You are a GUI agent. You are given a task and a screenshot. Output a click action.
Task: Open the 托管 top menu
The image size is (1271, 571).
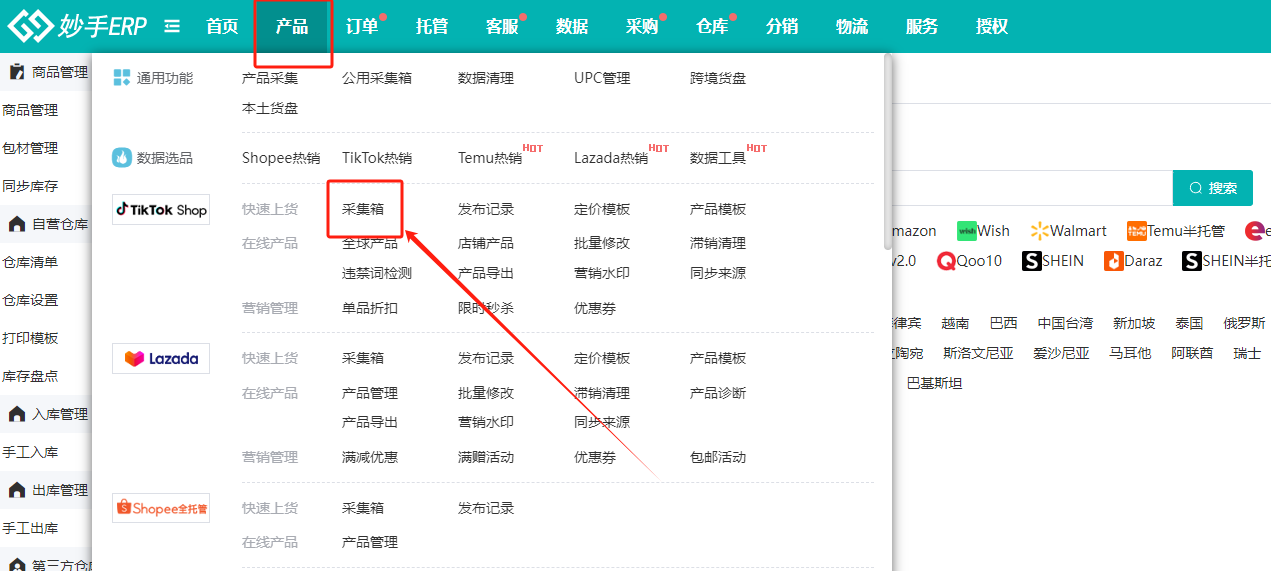point(432,27)
